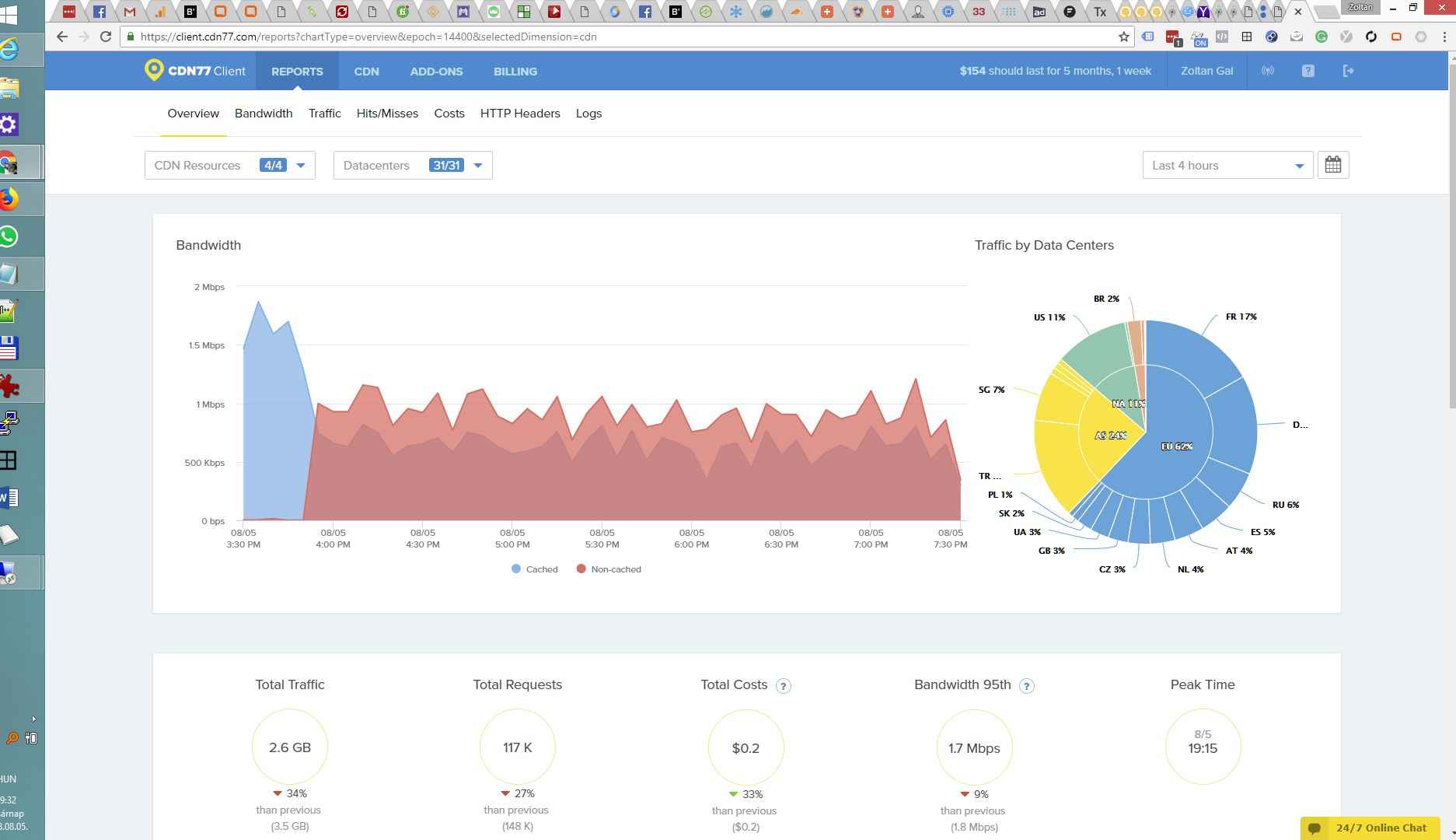
Task: Launch Internet Explorer from the taskbar
Action: click(x=9, y=50)
